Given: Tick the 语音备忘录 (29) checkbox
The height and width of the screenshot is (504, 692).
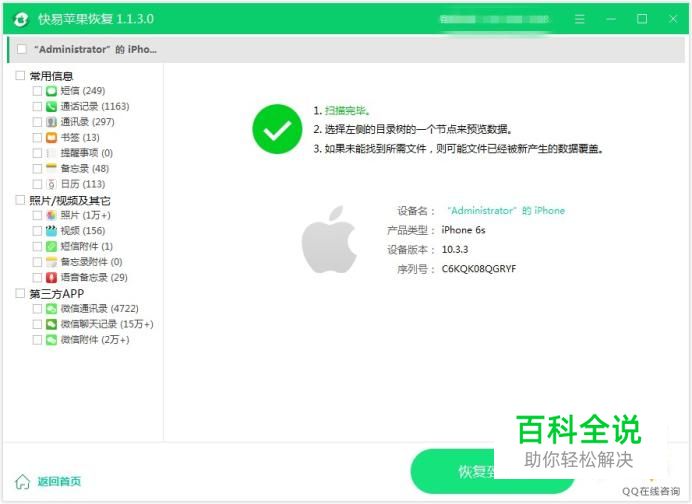Looking at the screenshot, I should (x=37, y=278).
